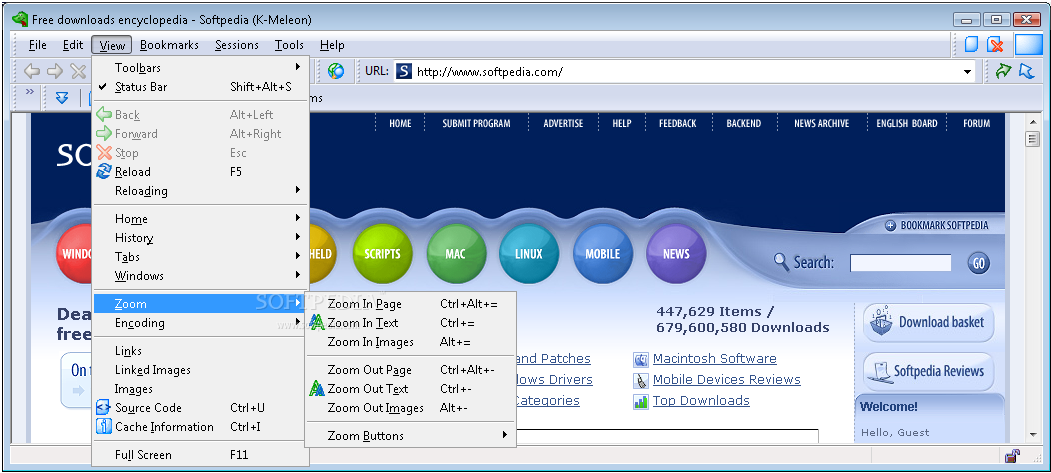
Task: Expand the Windows submenu
Action: click(200, 275)
